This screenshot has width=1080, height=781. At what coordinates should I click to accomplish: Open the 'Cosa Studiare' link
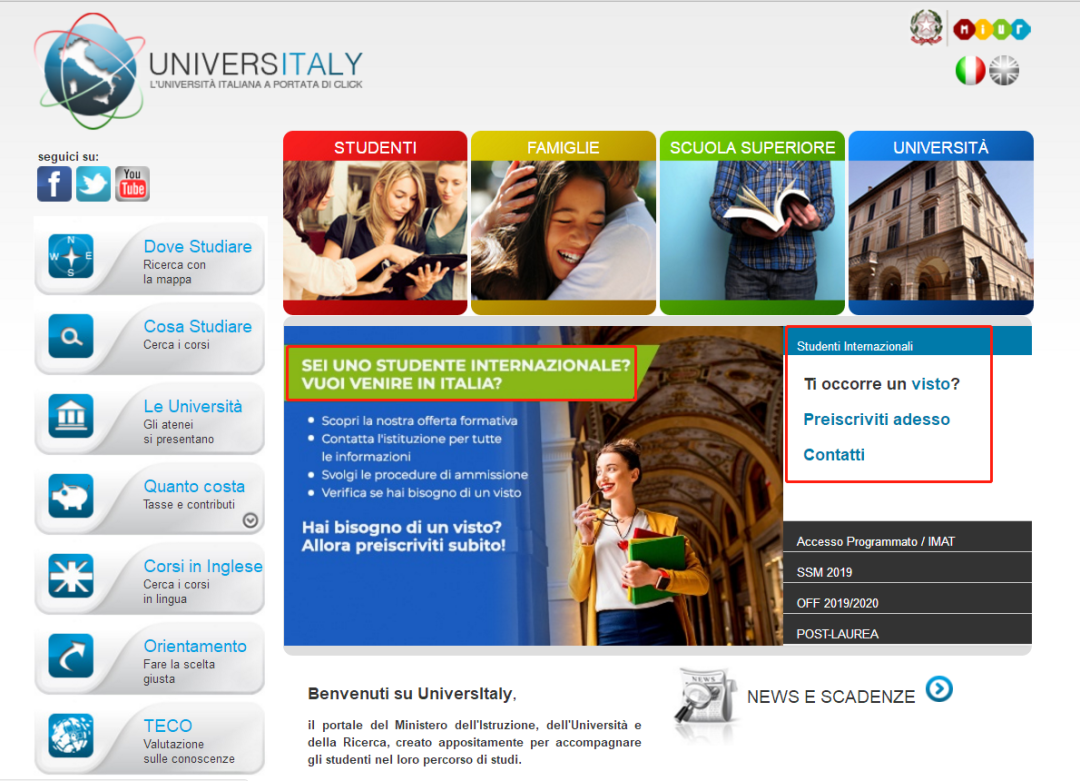click(198, 326)
